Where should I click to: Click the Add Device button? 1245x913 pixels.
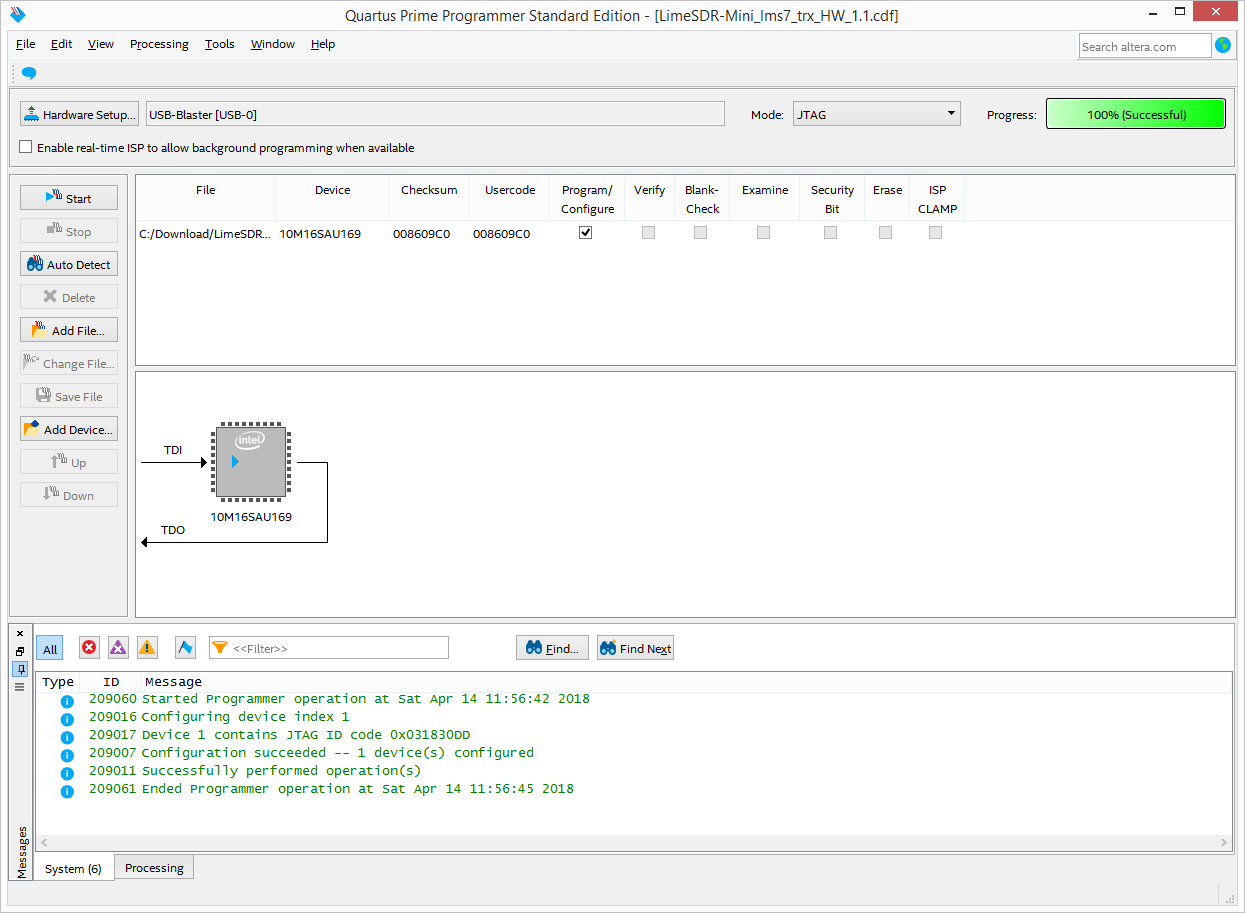point(69,429)
